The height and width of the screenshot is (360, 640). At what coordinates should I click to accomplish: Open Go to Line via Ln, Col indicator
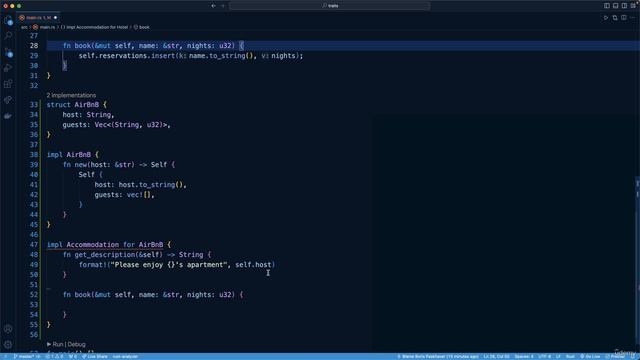tap(496, 356)
